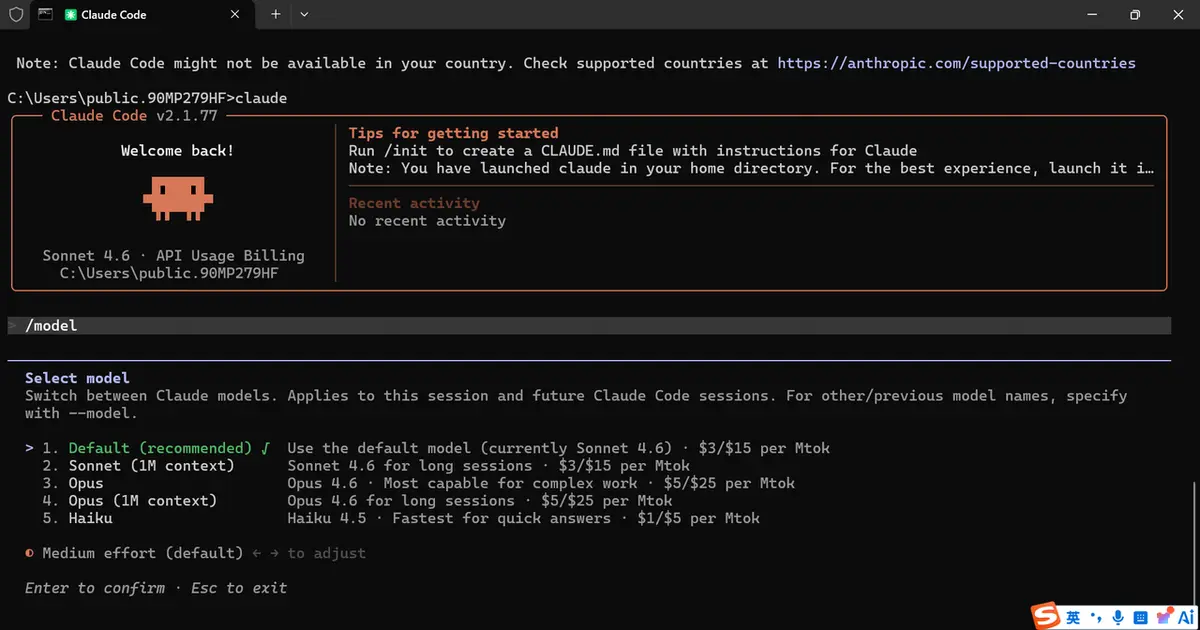Restore down the terminal window

[1135, 15]
